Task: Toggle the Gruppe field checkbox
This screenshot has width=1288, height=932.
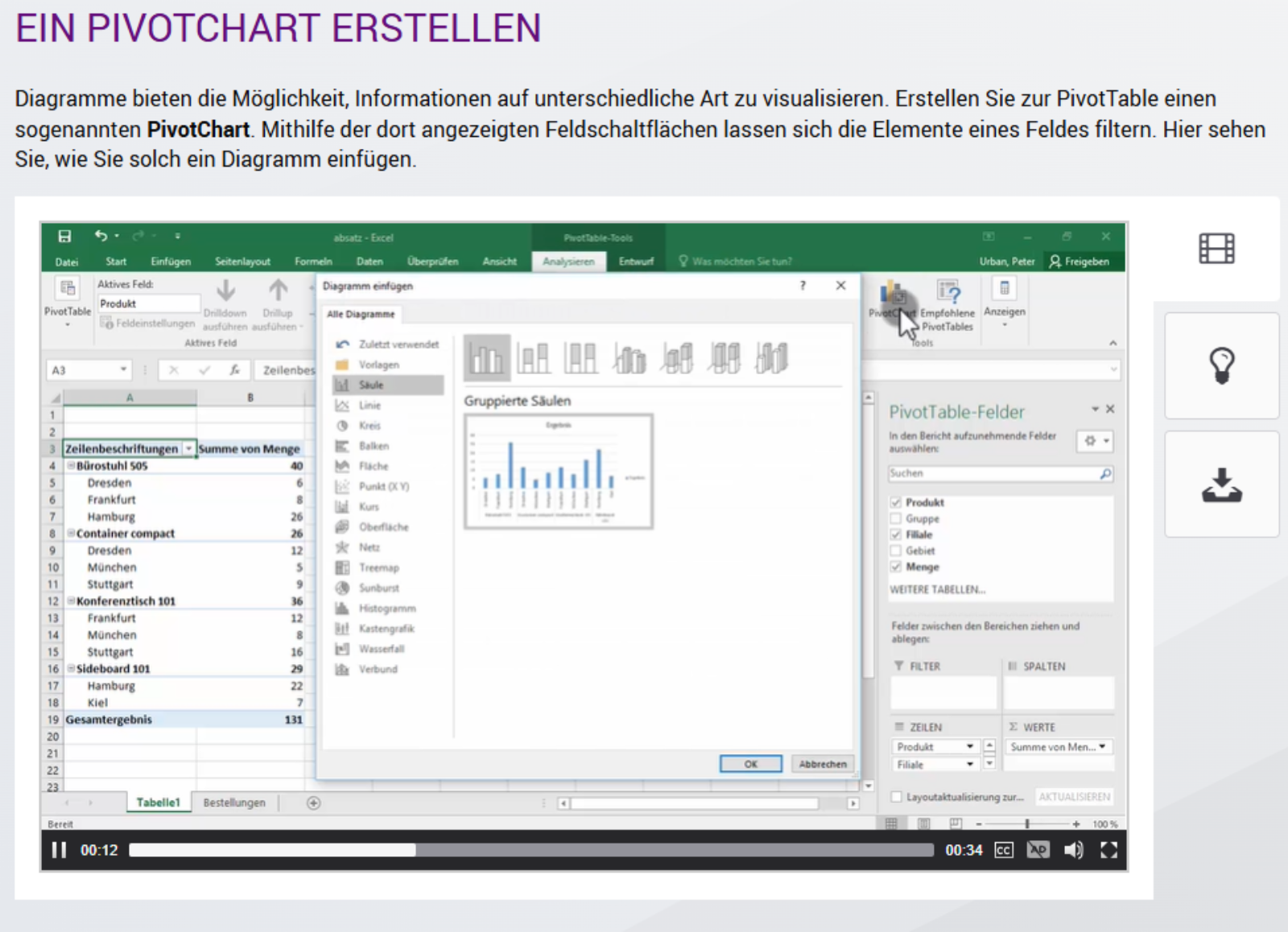Action: tap(895, 519)
